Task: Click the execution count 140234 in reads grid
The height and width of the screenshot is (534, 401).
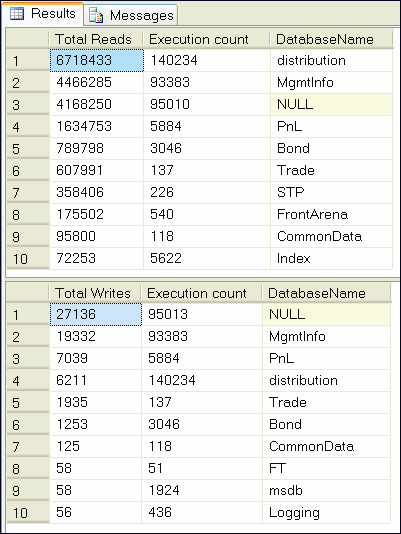Action: 207,61
